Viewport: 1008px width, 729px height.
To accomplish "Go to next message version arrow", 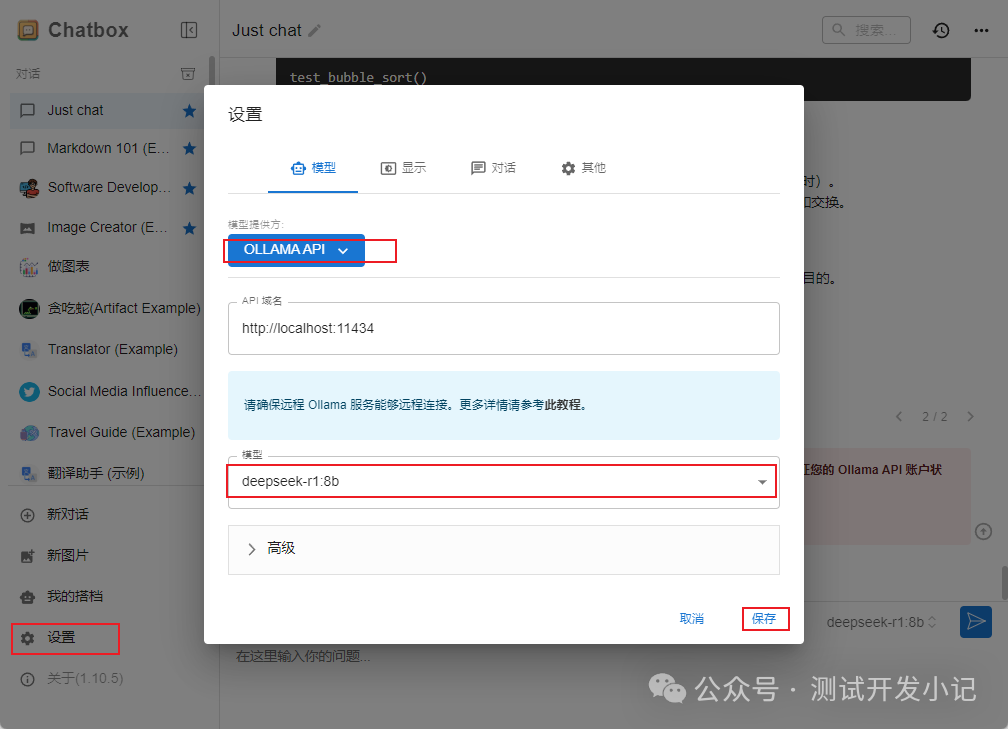I will click(x=971, y=417).
